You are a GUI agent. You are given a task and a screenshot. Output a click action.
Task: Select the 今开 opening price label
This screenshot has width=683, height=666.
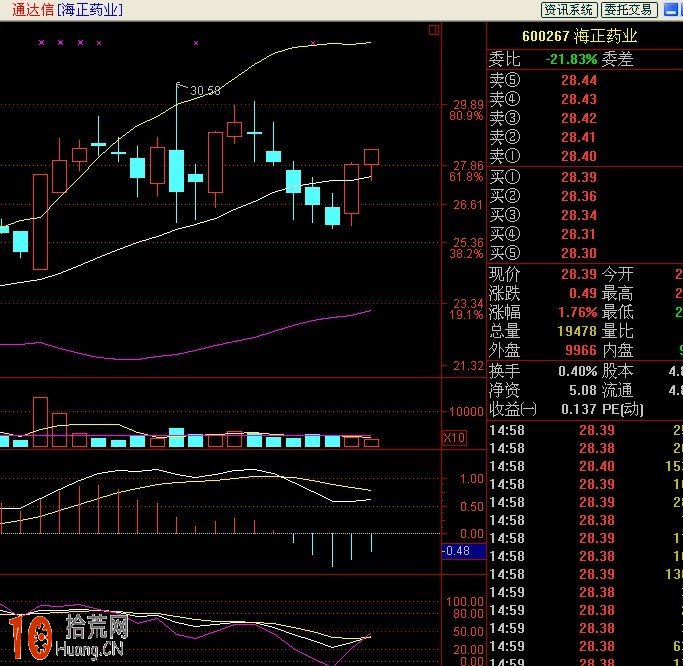[617, 274]
